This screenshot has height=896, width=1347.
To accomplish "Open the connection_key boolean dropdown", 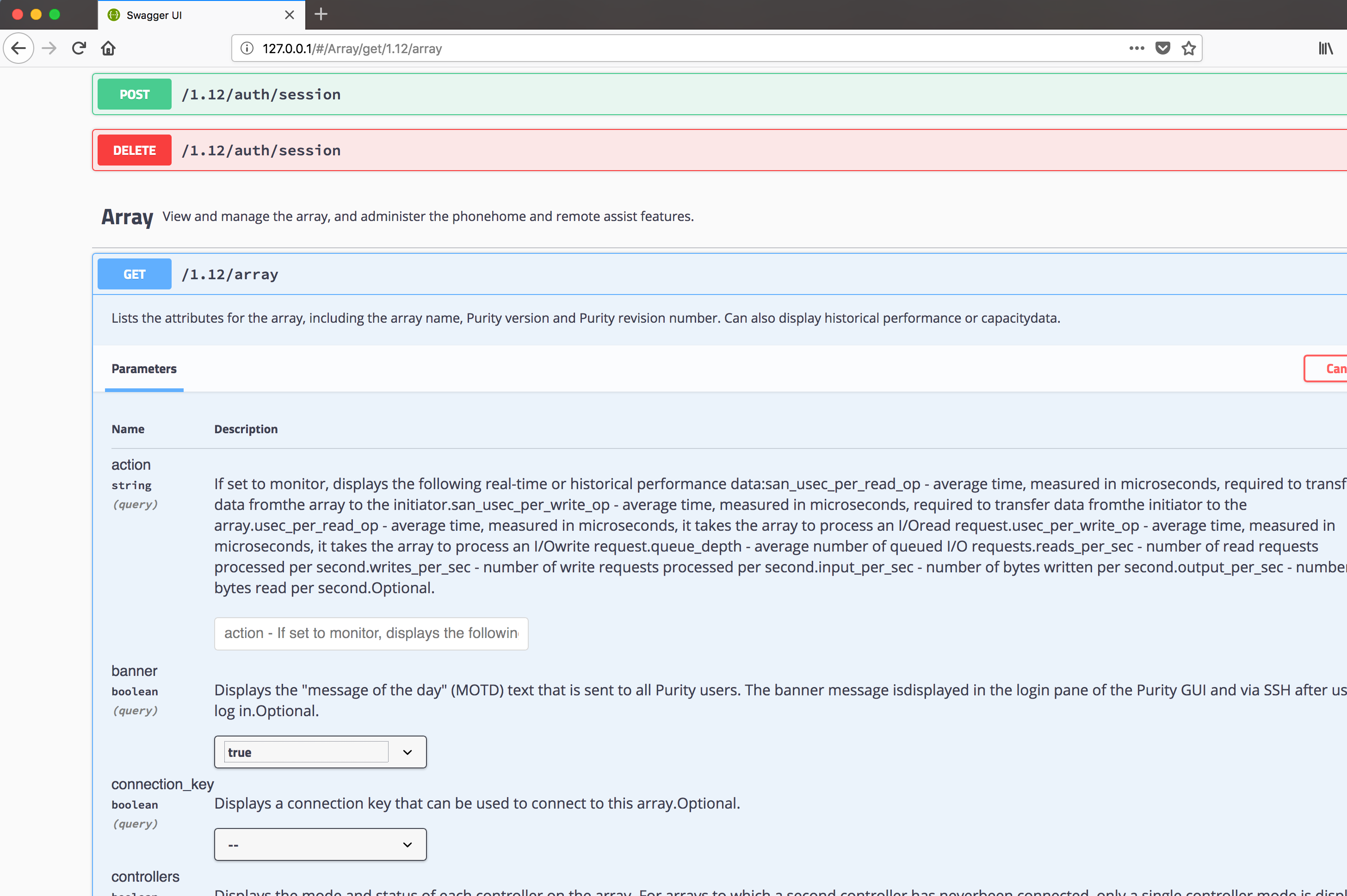I will coord(320,845).
